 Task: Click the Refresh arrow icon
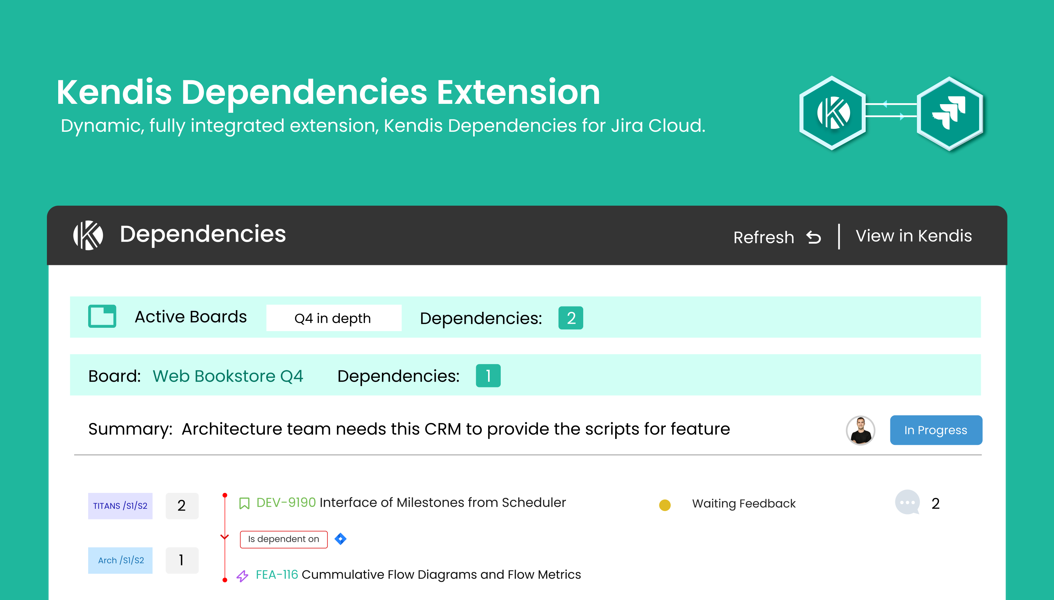click(813, 237)
